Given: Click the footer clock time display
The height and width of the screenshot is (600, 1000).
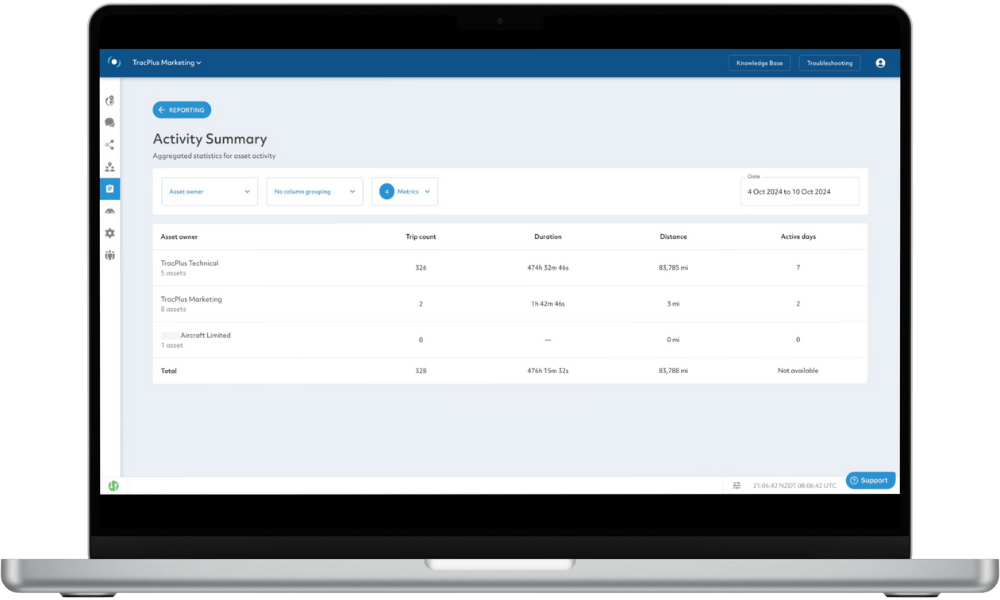Looking at the screenshot, I should click(795, 485).
